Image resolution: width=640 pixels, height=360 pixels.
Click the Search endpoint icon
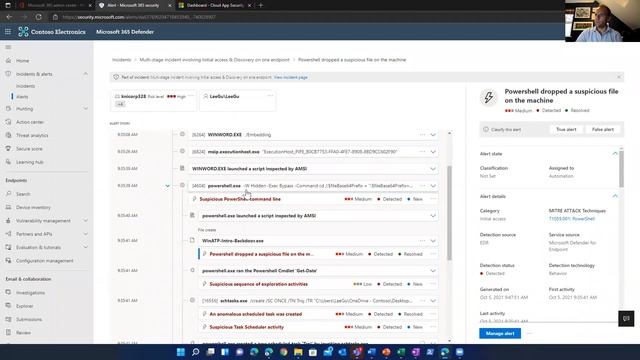(8, 193)
